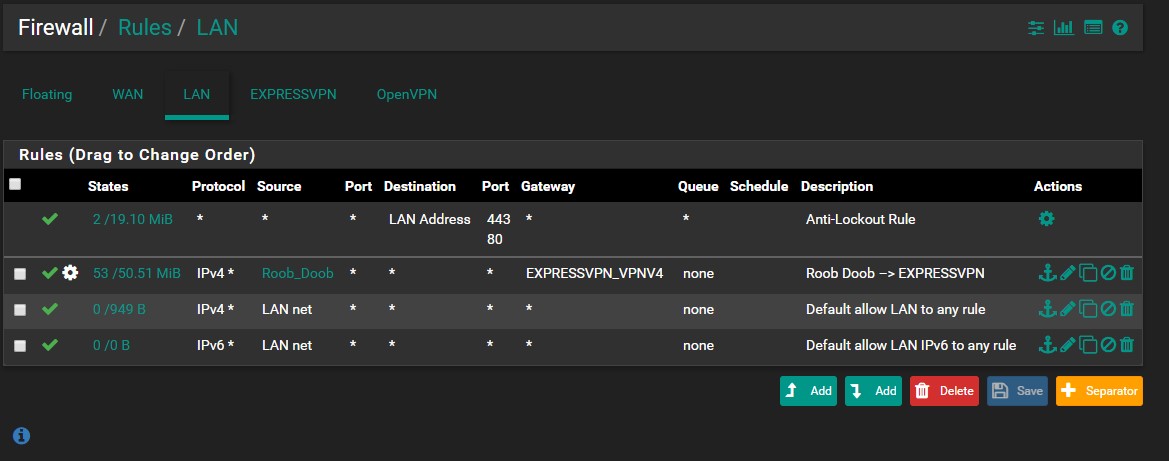Open the OpenVPN tab

pos(406,95)
